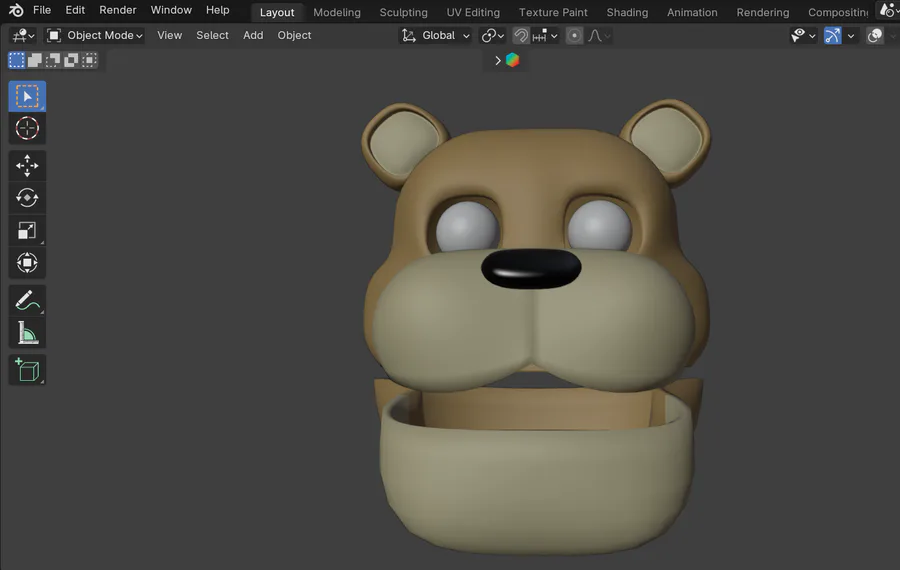
Task: Click the multicolored cube icon
Action: (513, 60)
